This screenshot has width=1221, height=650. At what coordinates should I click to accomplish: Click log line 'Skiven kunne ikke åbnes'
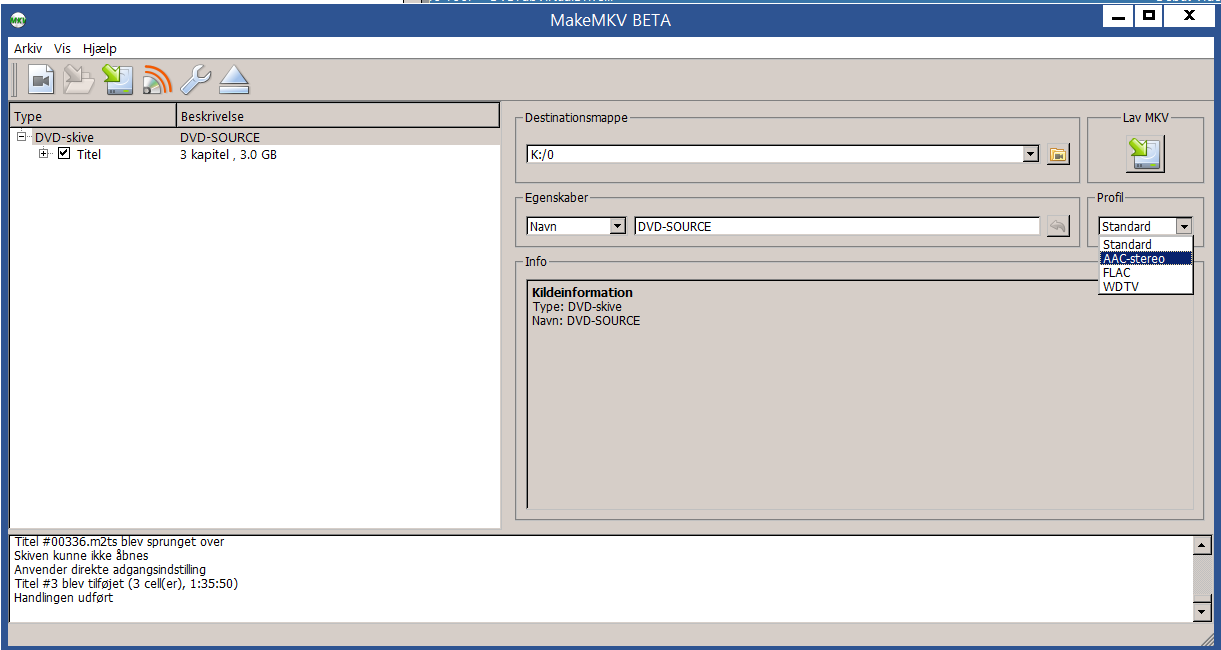81,555
